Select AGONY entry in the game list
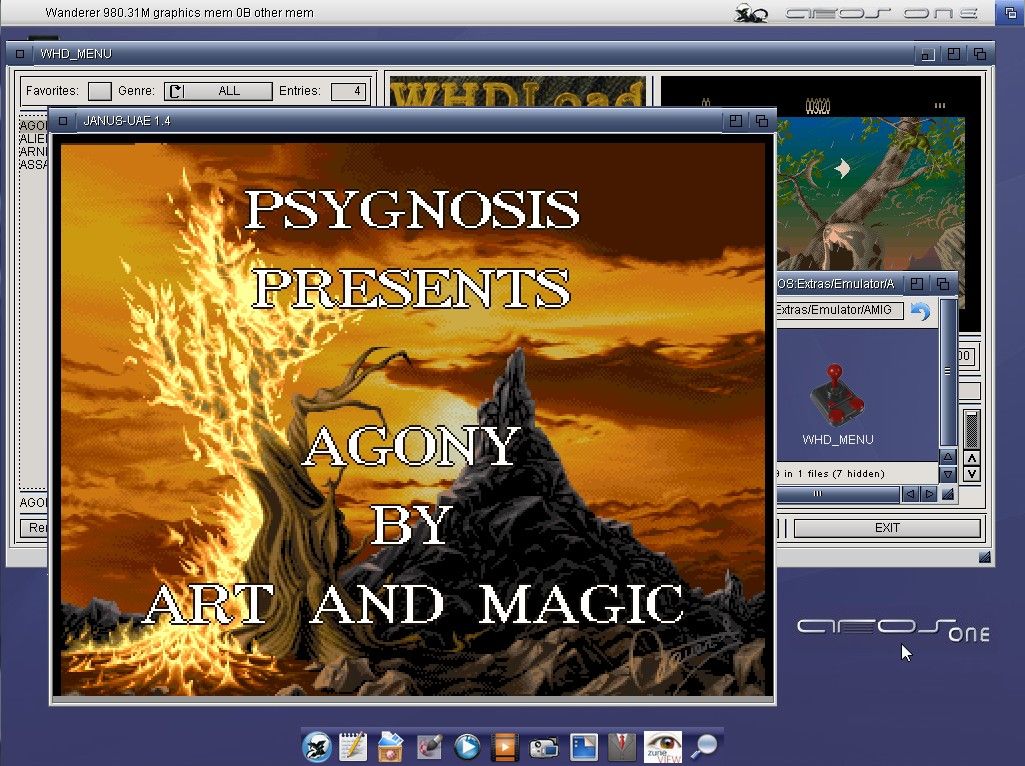This screenshot has height=766, width=1025. coord(33,126)
